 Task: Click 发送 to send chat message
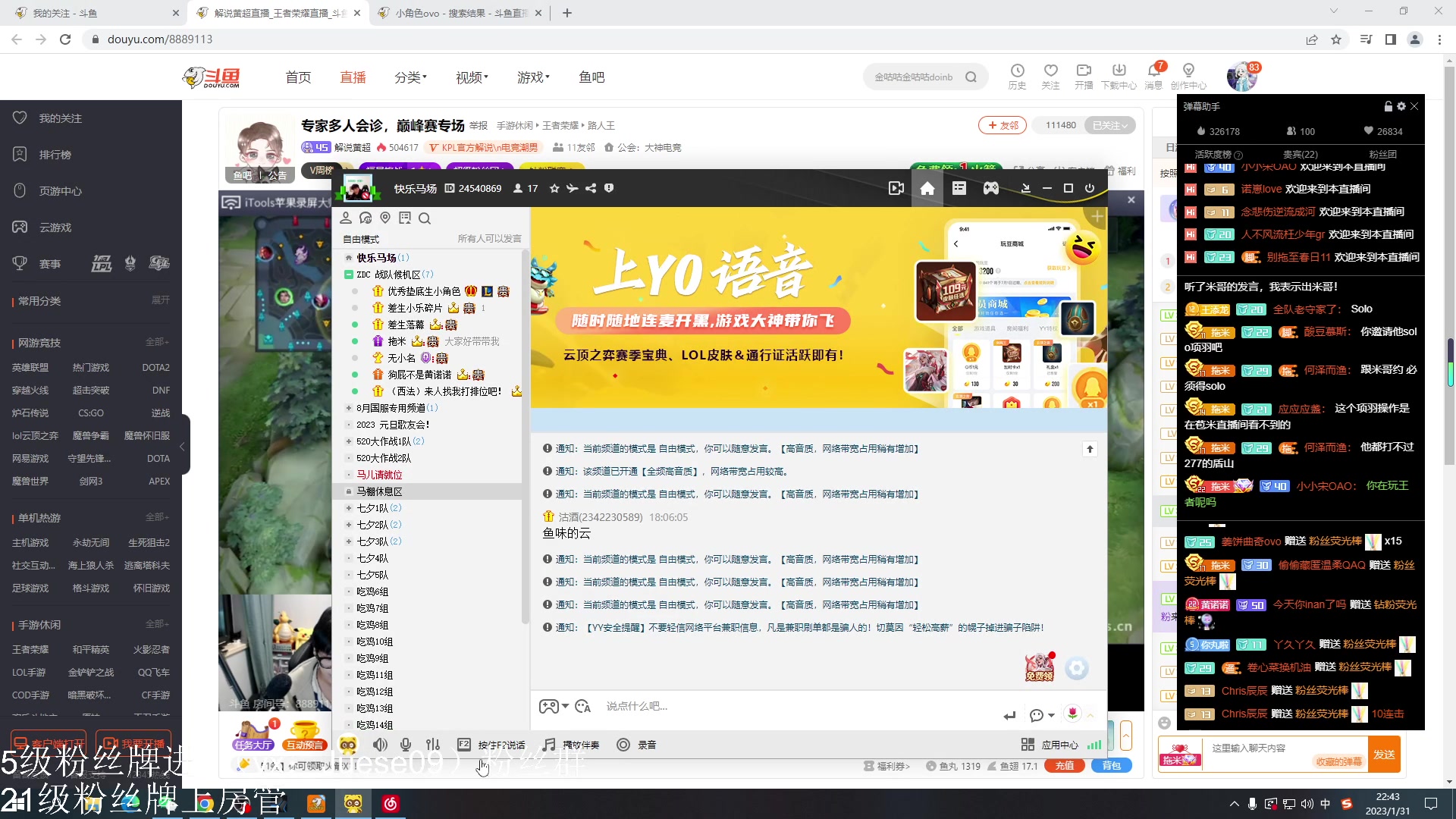click(x=1384, y=755)
